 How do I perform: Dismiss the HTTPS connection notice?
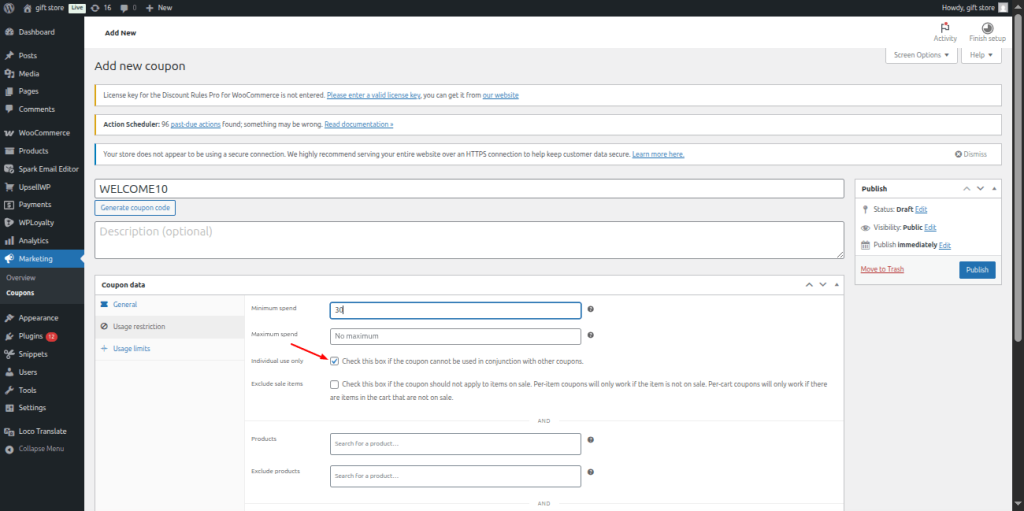(970, 155)
